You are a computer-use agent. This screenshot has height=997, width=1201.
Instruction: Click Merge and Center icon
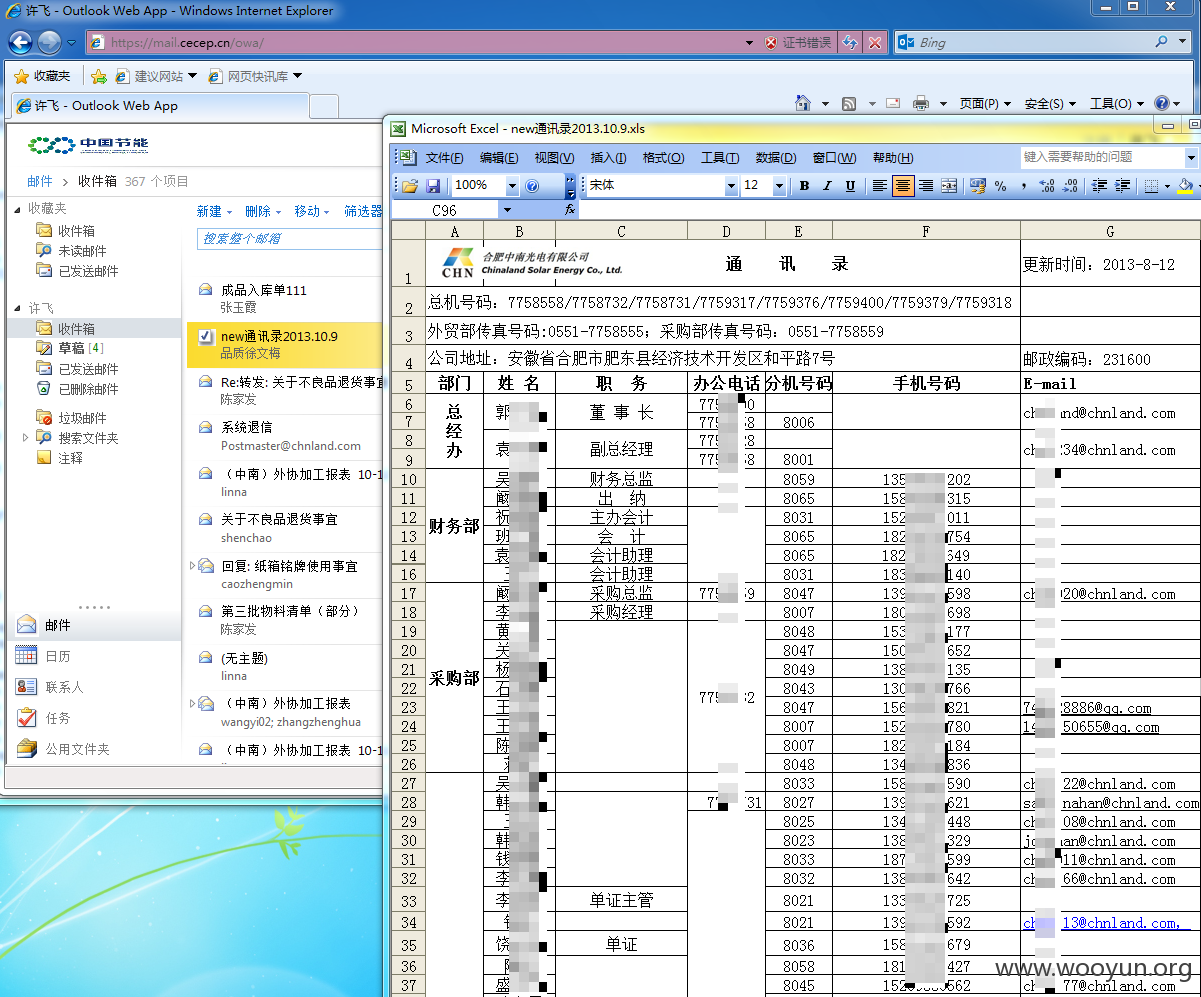coord(949,186)
